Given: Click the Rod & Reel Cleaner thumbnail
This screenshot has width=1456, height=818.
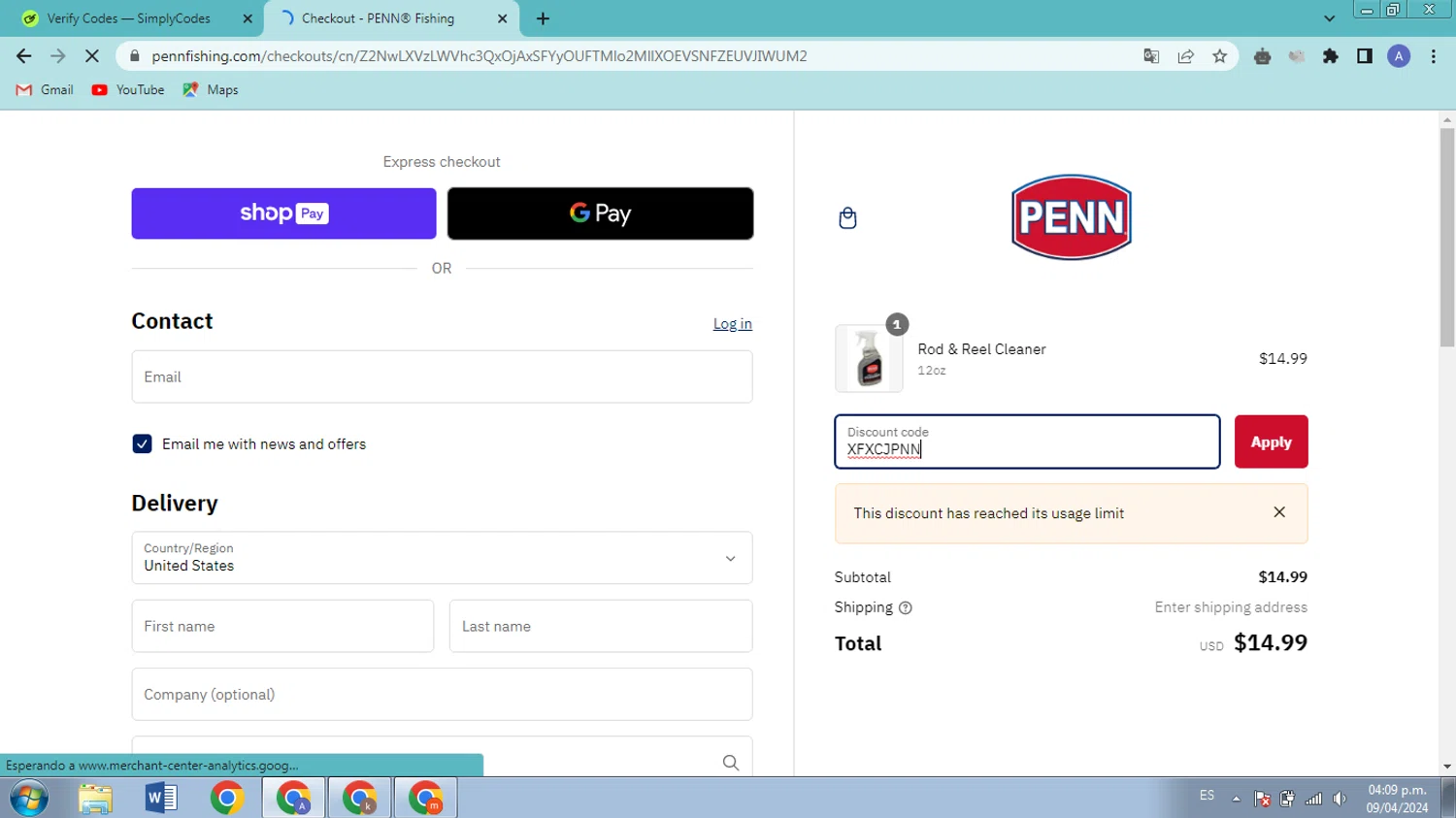Looking at the screenshot, I should [869, 358].
